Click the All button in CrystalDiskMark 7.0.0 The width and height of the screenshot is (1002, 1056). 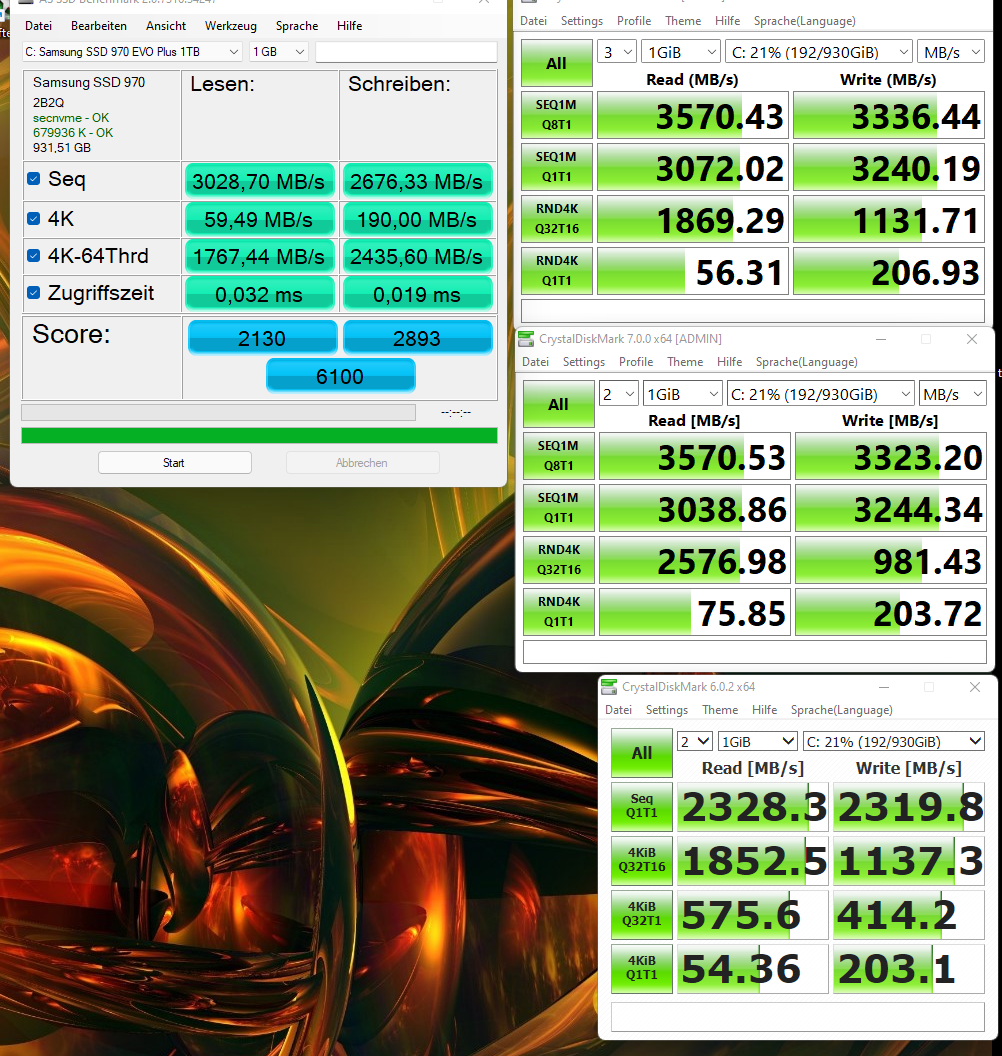tap(558, 404)
